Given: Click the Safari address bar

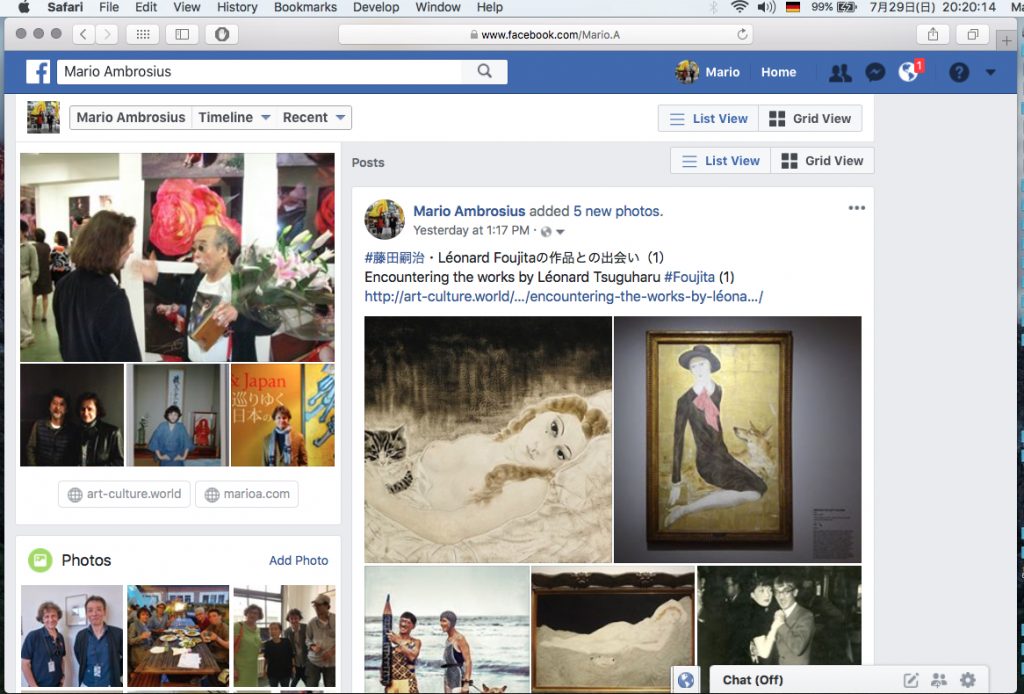Looking at the screenshot, I should point(545,35).
